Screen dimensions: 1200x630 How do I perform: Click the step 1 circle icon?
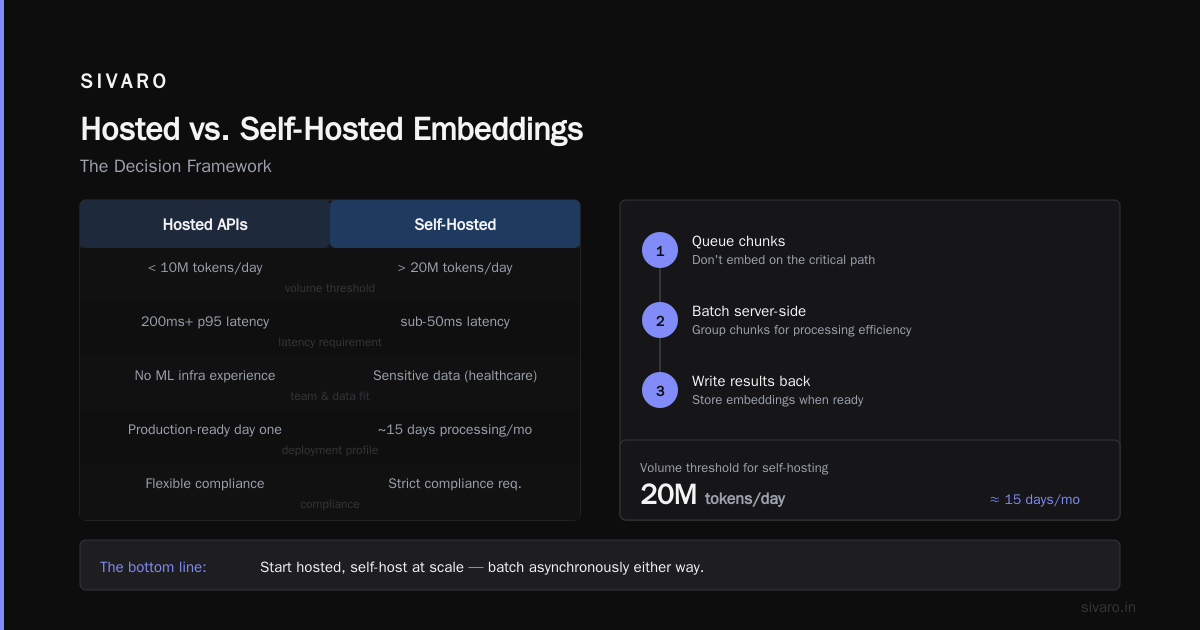(660, 250)
